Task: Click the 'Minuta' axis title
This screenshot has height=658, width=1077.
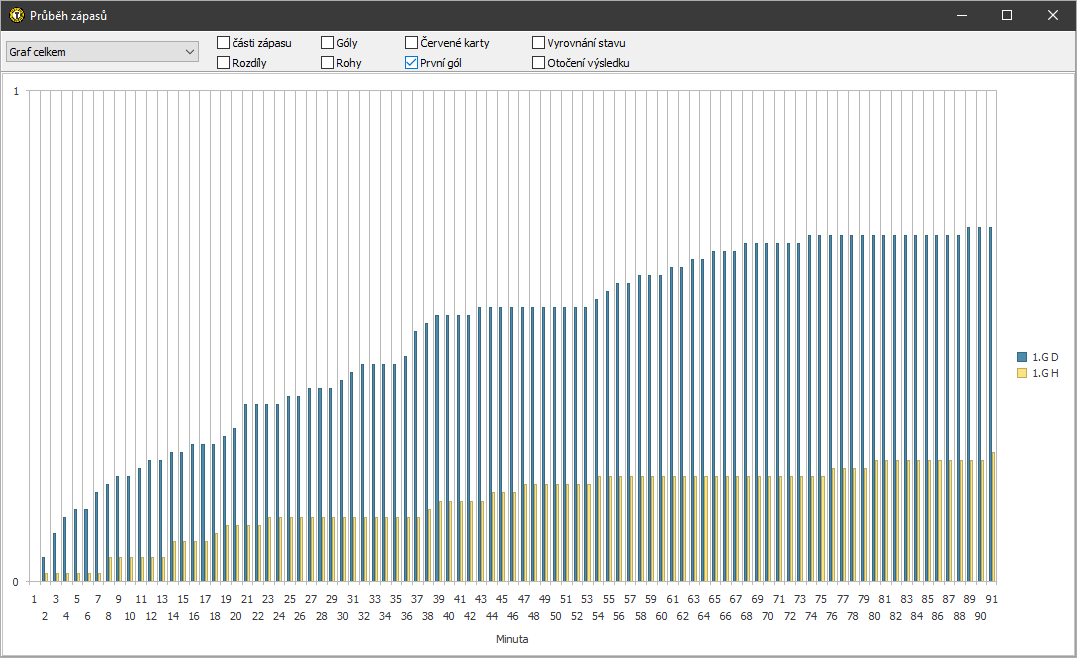Action: (512, 639)
